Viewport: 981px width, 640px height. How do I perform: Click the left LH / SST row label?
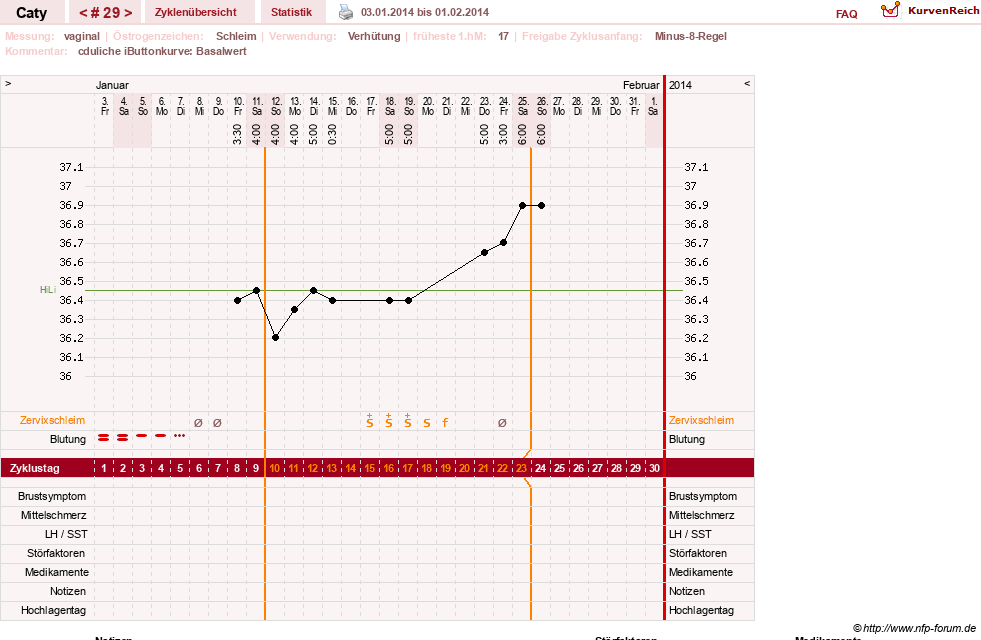(66, 534)
